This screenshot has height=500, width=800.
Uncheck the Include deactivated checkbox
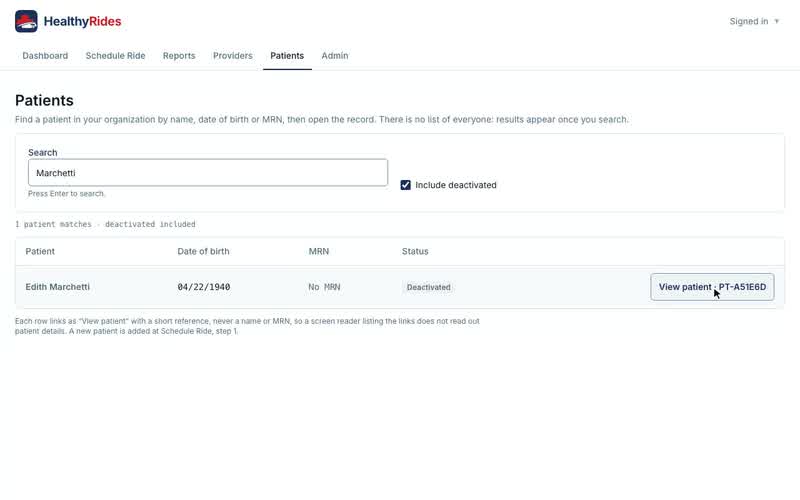[406, 185]
